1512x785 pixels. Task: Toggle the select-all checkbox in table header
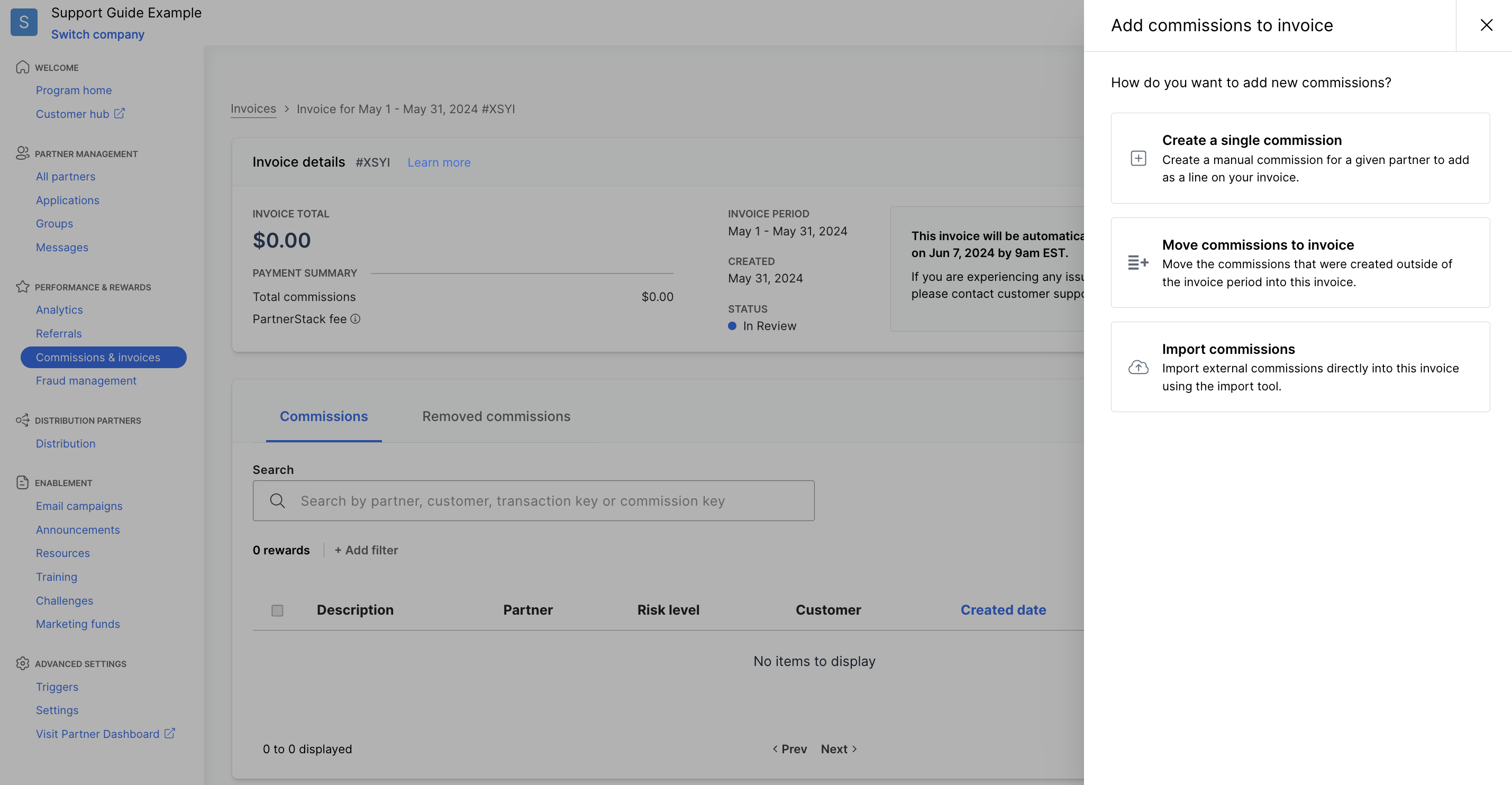click(277, 611)
